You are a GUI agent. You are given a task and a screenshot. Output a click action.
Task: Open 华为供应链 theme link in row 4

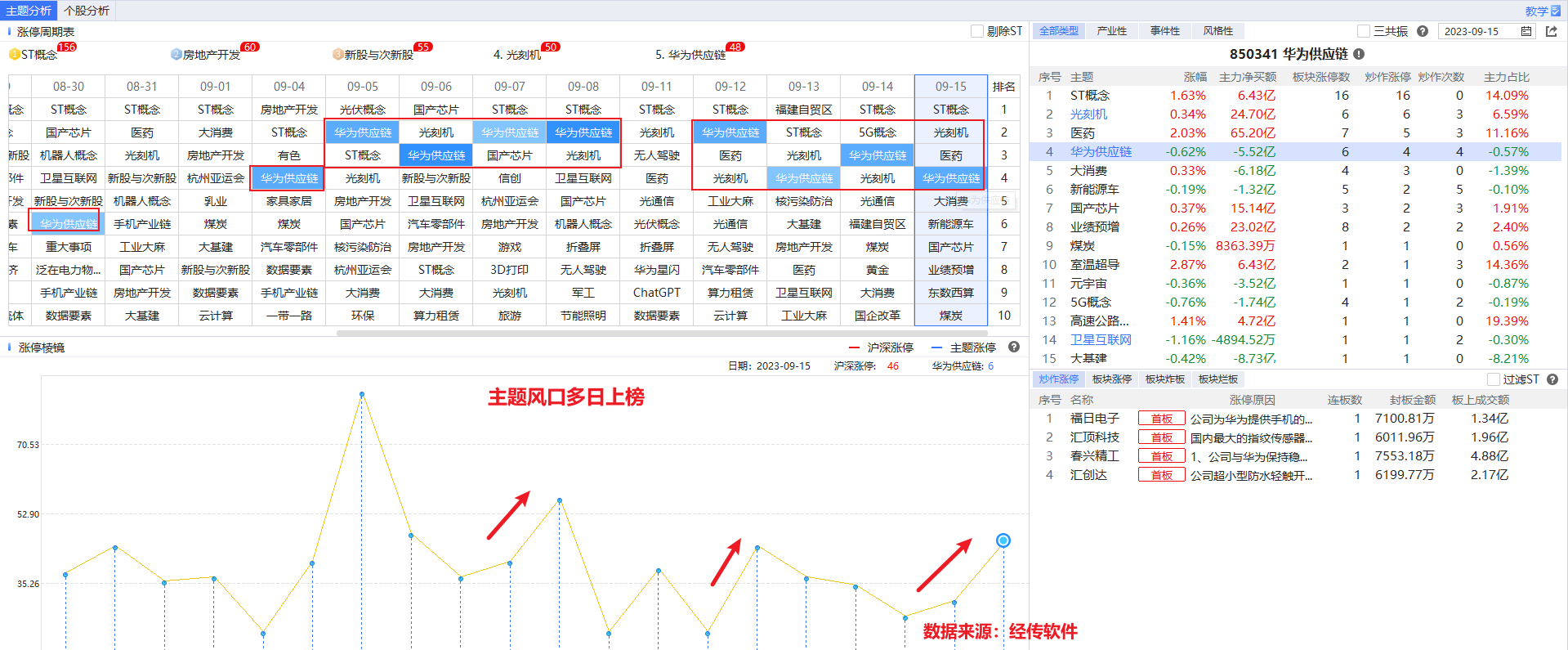click(1101, 152)
